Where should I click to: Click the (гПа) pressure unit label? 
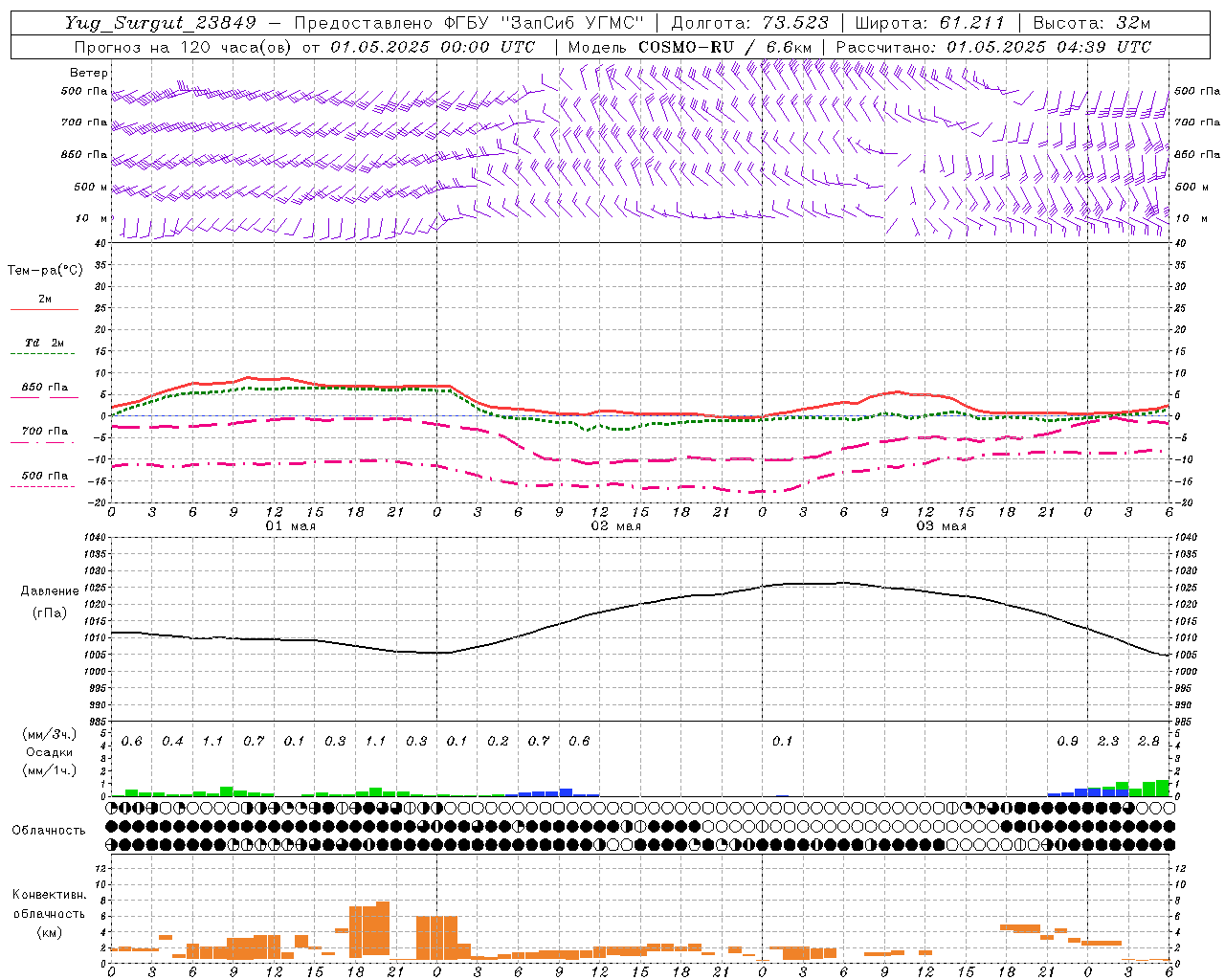(50, 612)
